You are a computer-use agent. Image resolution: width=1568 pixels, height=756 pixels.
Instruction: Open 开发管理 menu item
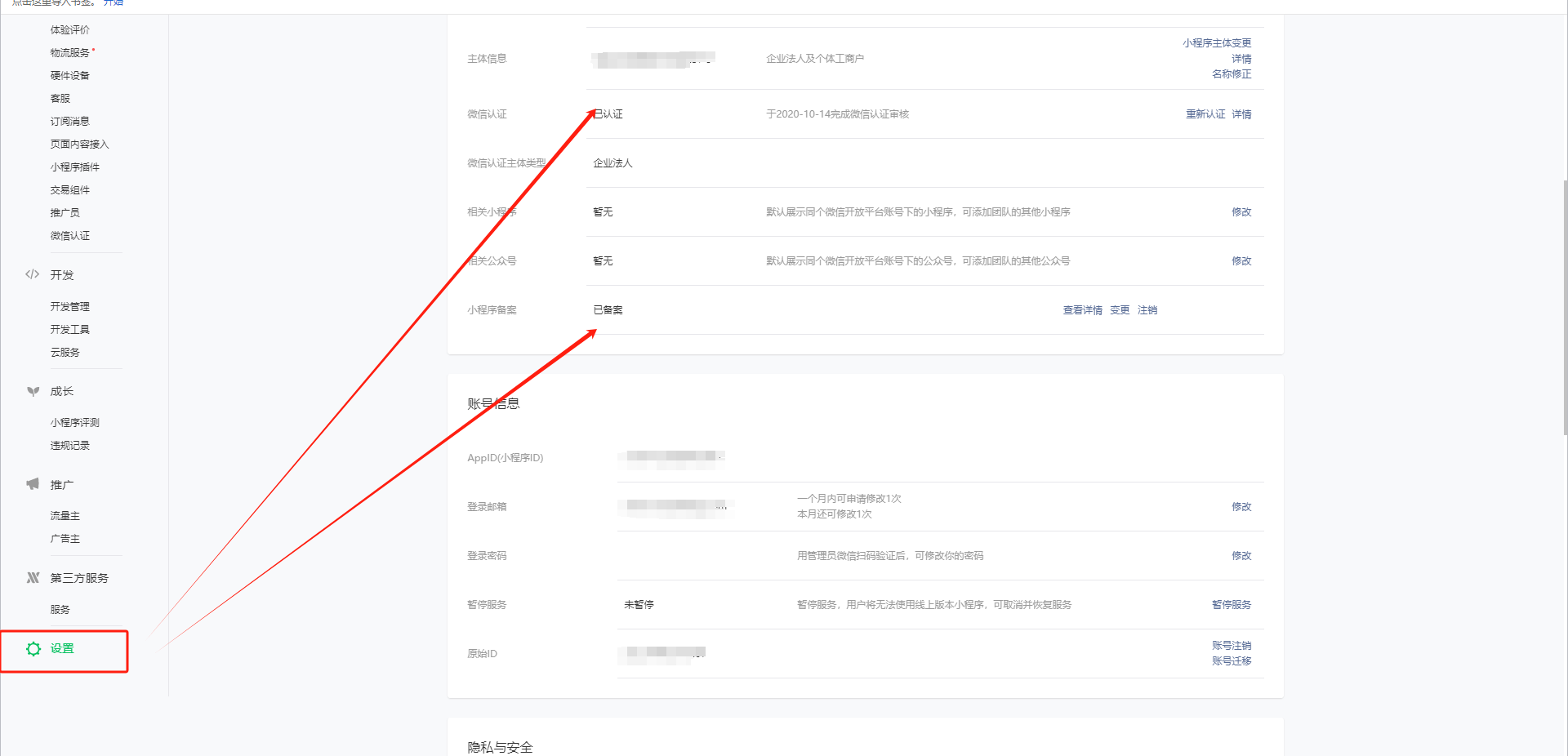pos(70,307)
